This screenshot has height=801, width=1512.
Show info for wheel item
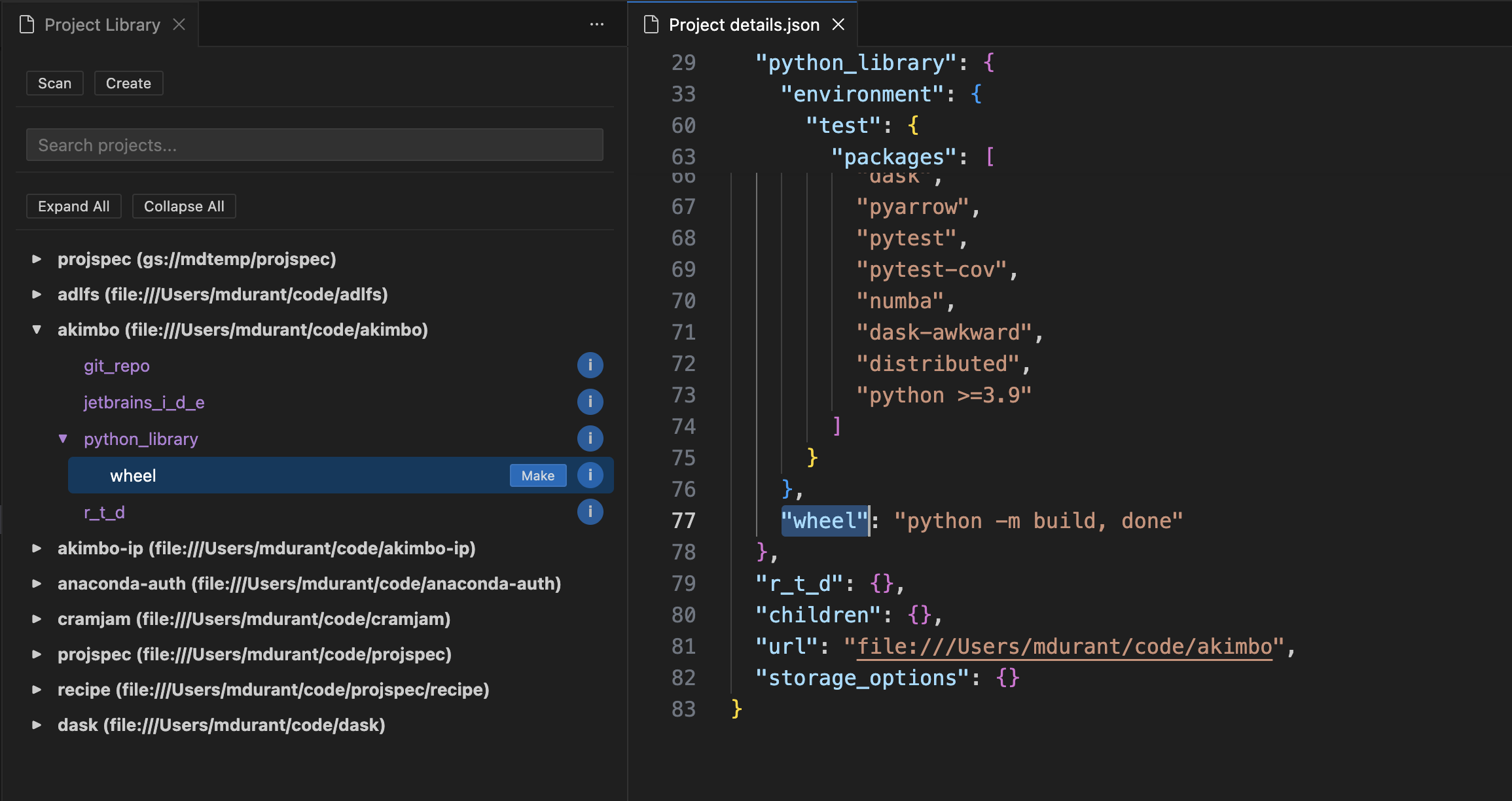tap(590, 475)
